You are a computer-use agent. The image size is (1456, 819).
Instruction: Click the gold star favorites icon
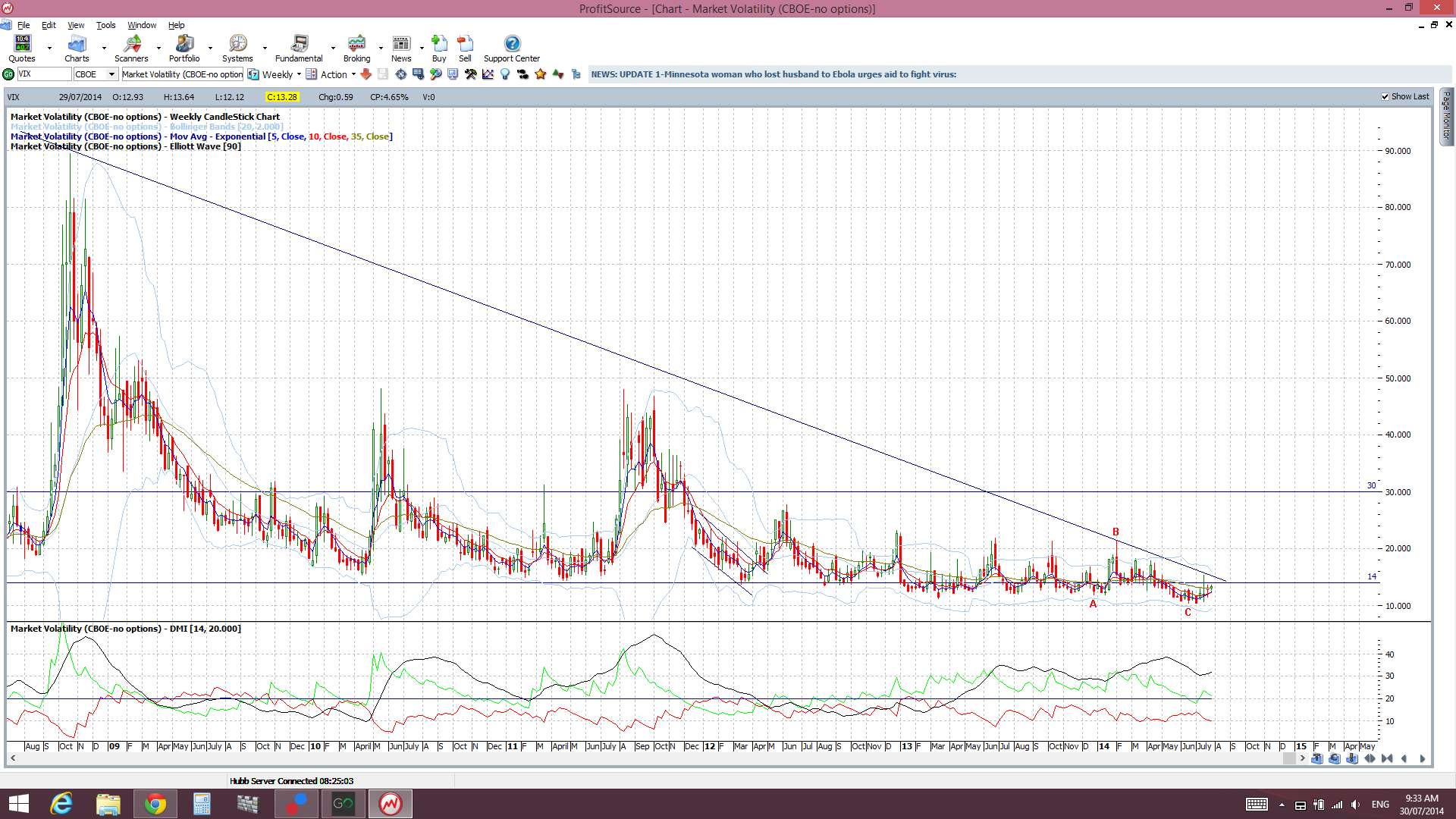541,74
